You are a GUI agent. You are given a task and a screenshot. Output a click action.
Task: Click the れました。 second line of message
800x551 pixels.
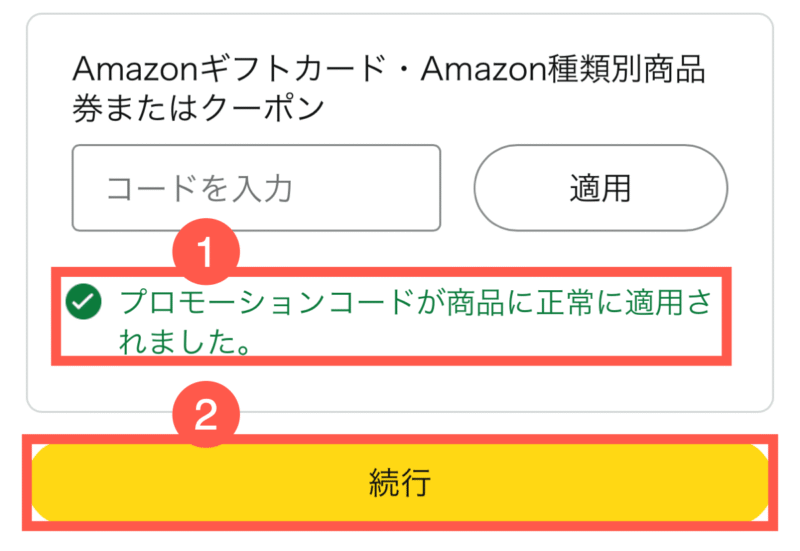pos(185,341)
